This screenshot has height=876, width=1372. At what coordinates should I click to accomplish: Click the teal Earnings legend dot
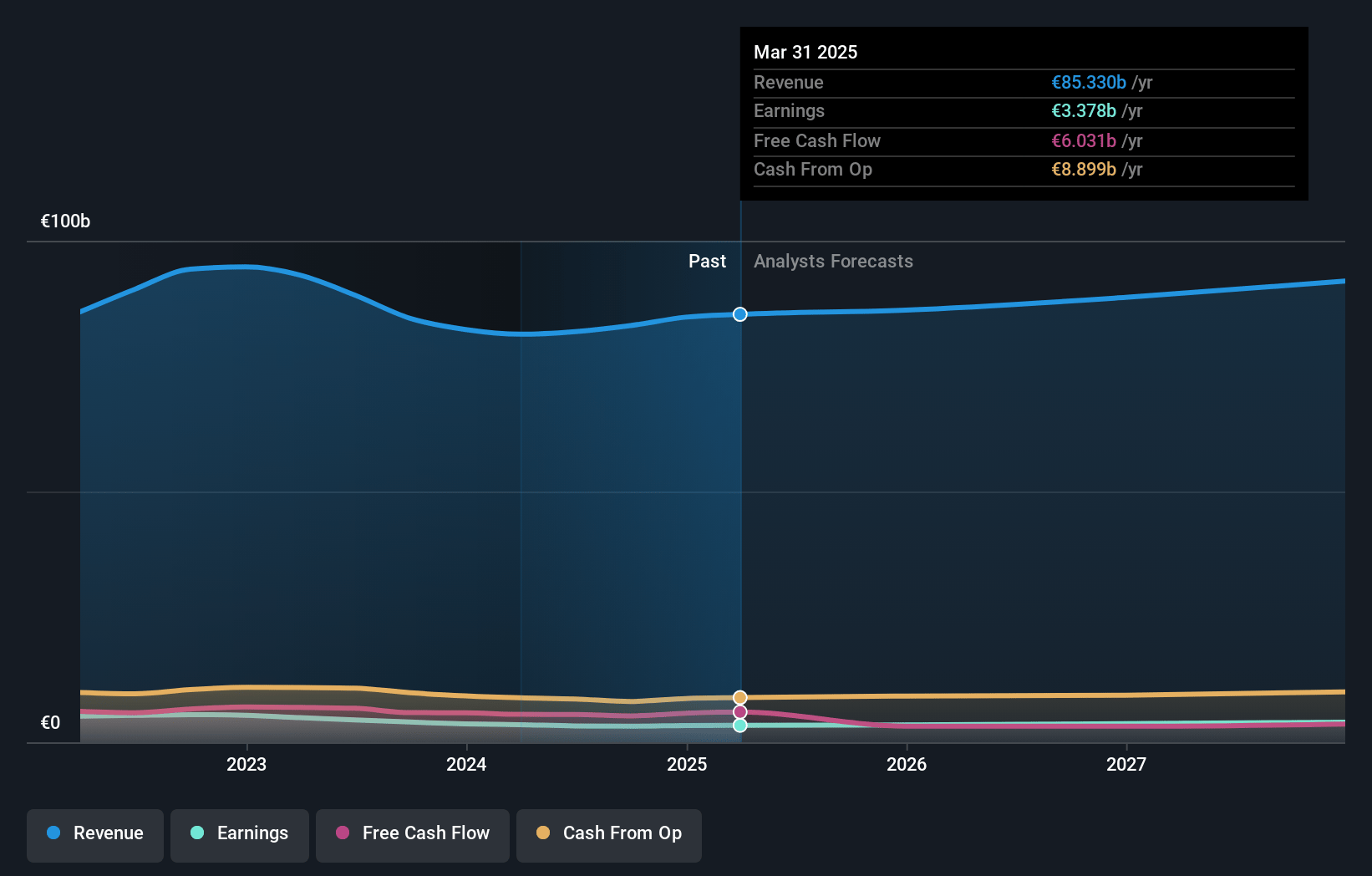pos(197,833)
